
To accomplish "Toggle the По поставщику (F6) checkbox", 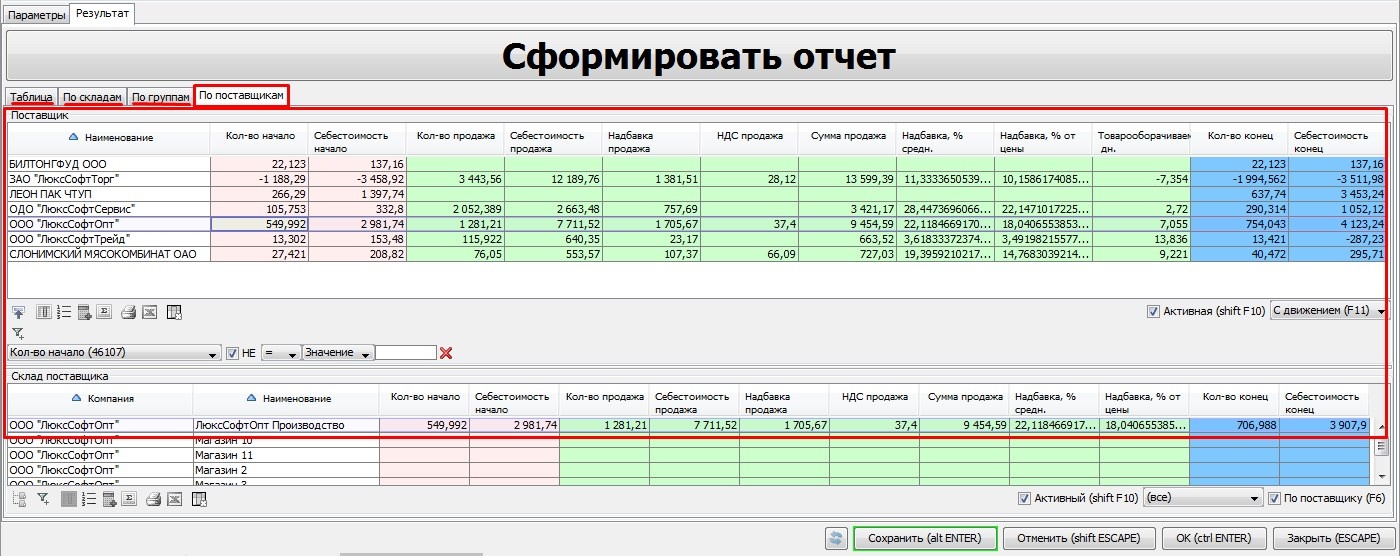I will click(1274, 498).
